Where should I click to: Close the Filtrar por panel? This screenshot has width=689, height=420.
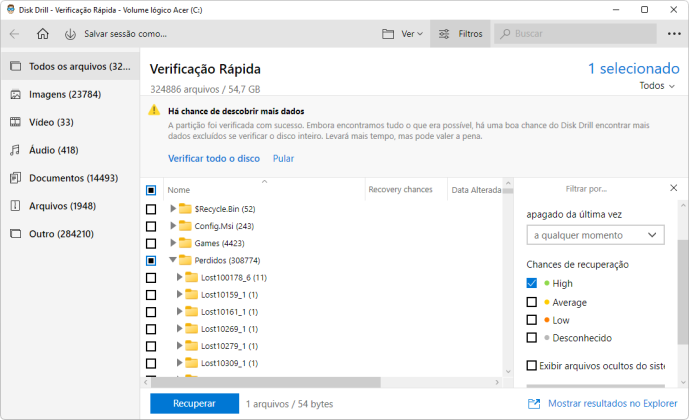[x=674, y=188]
